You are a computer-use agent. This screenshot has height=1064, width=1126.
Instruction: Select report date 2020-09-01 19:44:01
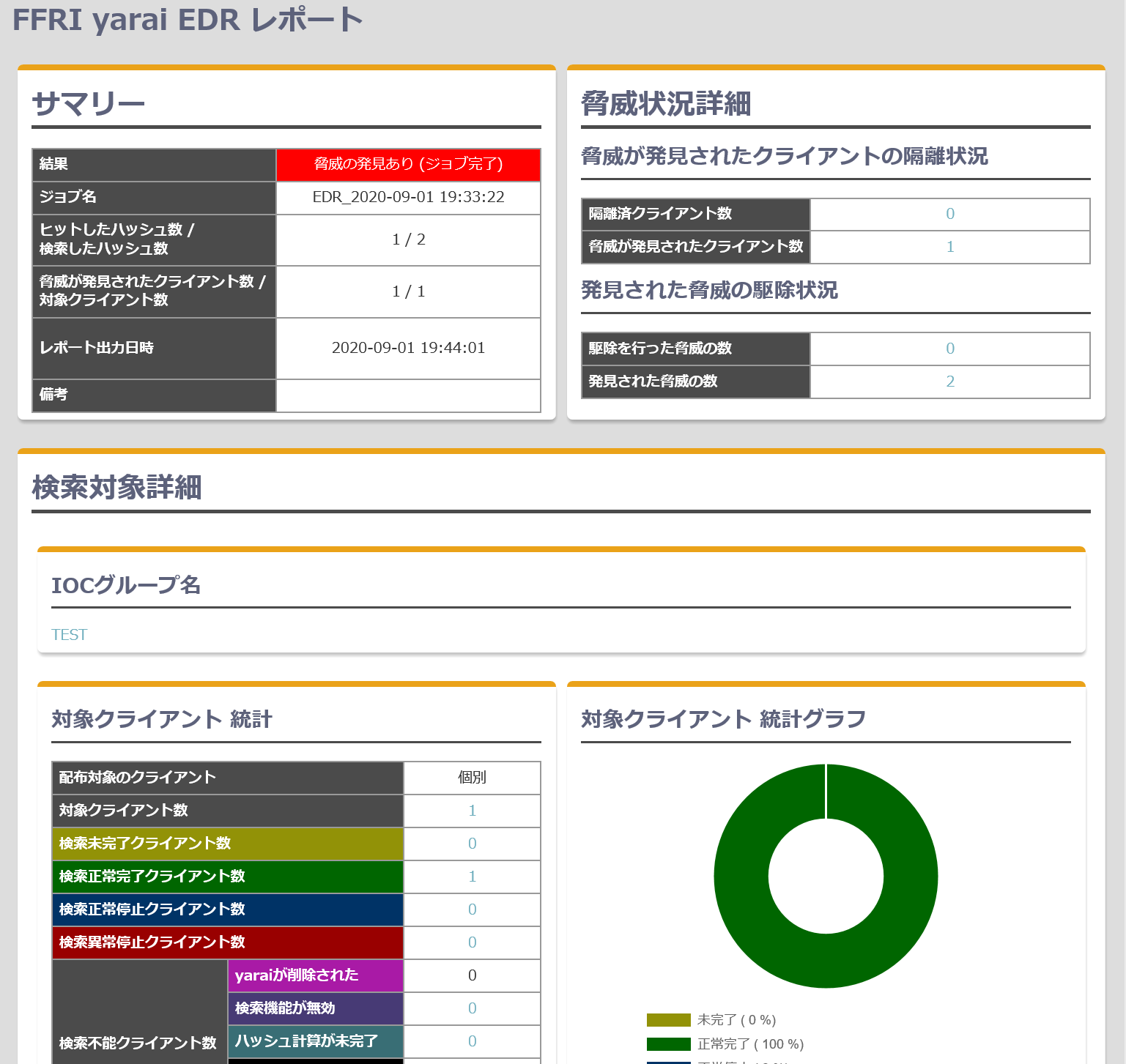point(408,349)
